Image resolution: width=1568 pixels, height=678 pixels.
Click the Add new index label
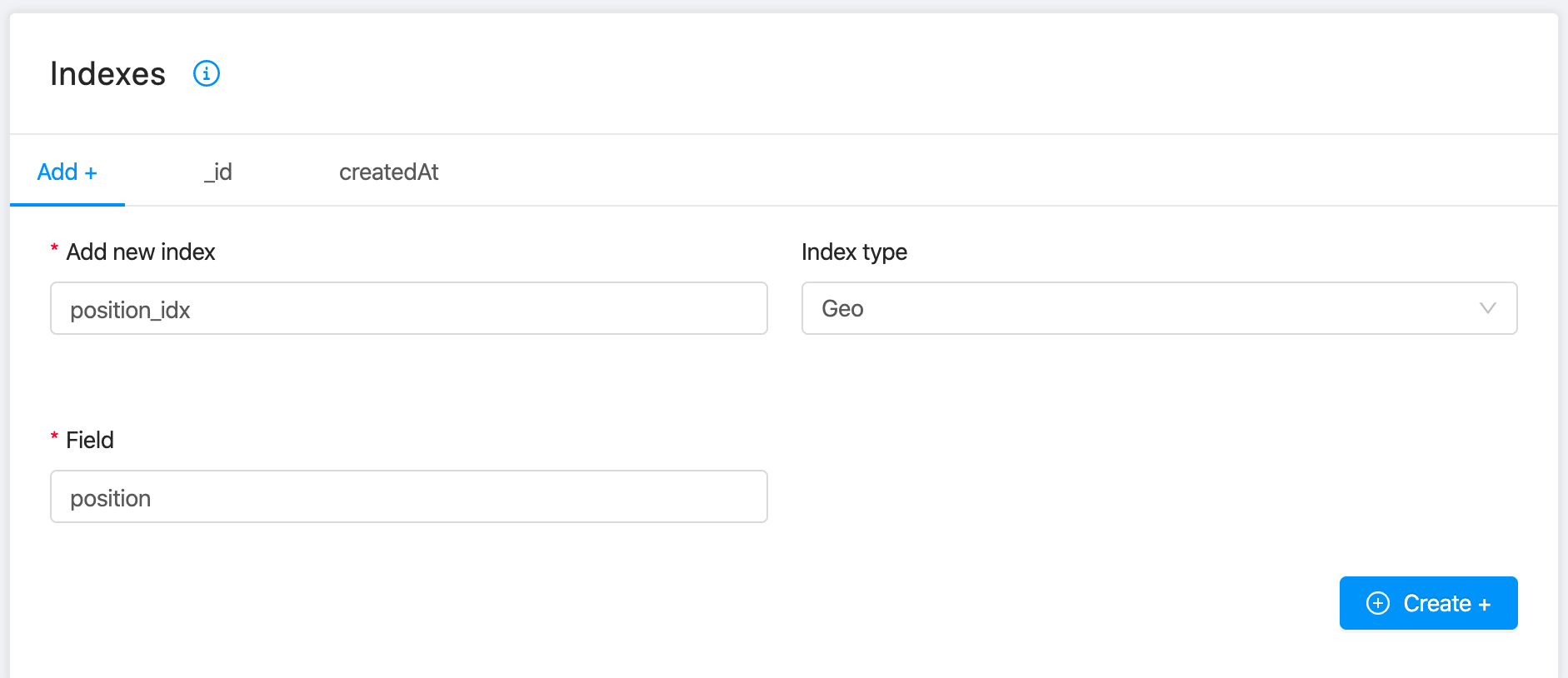pyautogui.click(x=141, y=252)
